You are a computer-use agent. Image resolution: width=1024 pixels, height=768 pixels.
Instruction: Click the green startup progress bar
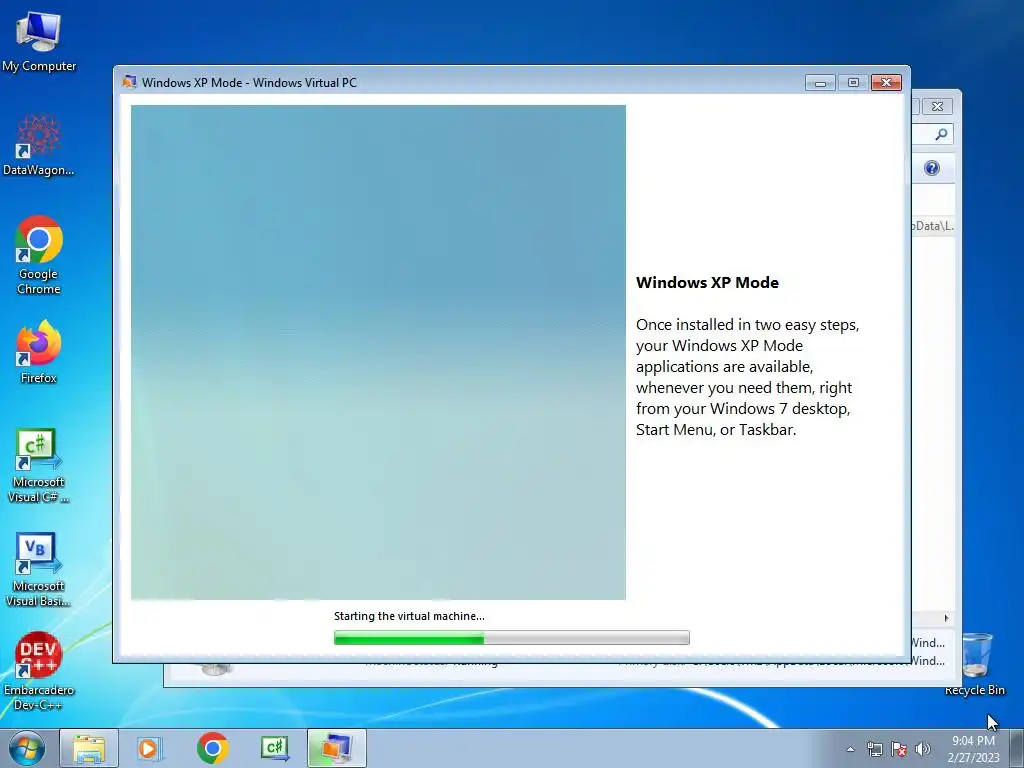click(x=511, y=637)
